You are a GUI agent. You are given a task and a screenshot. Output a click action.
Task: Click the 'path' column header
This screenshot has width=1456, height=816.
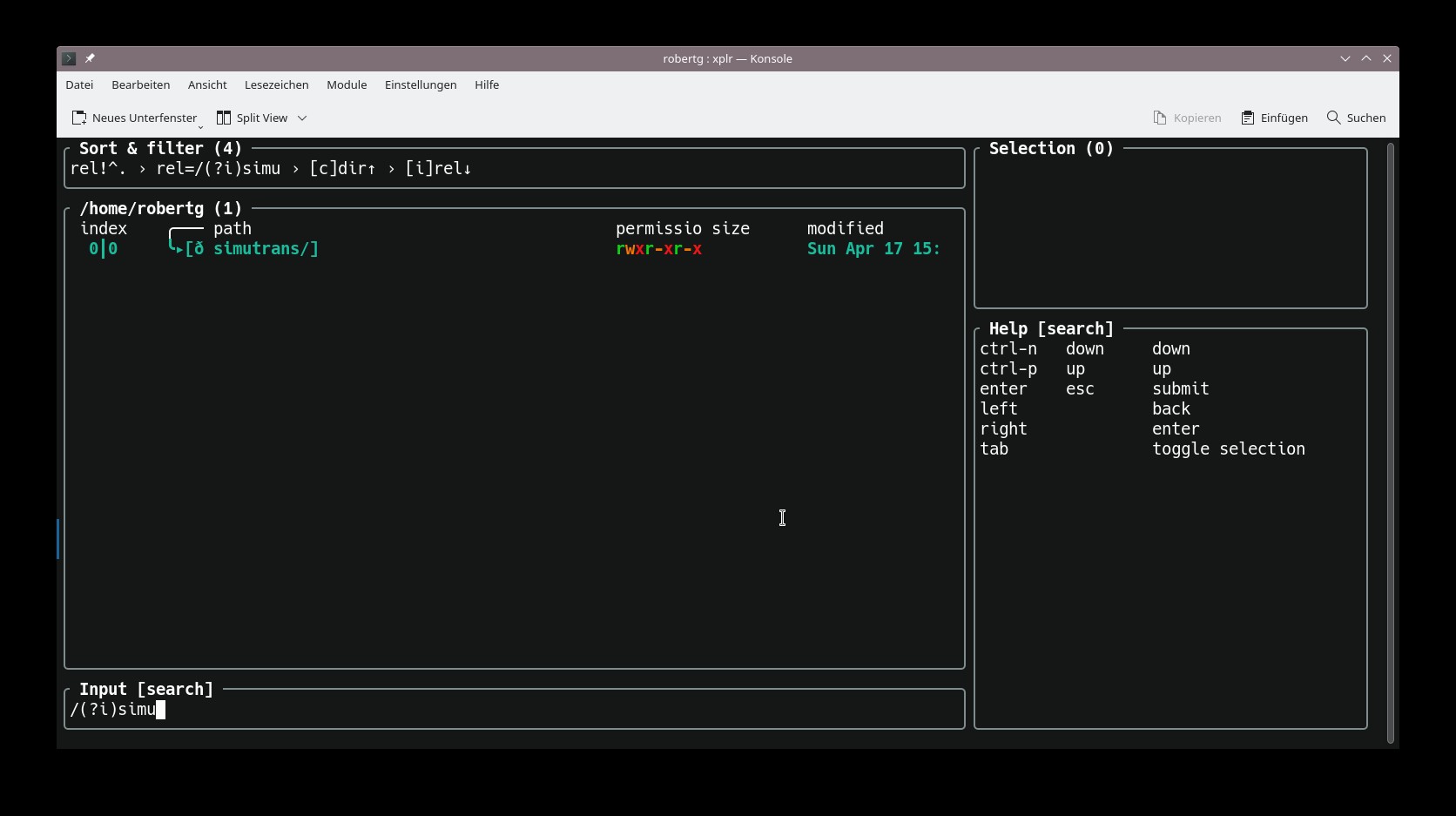pos(233,229)
